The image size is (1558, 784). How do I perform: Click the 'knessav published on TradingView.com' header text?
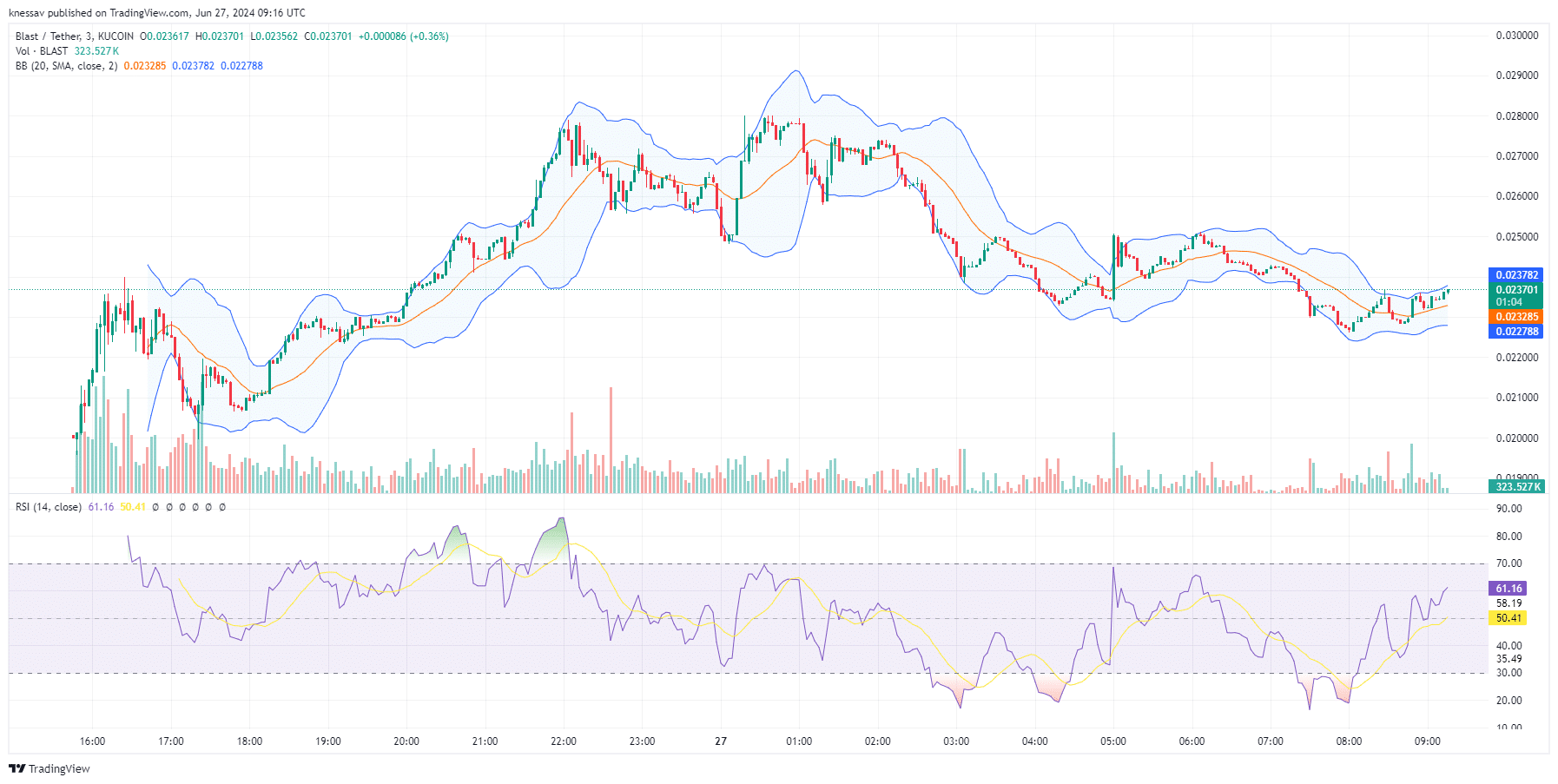(99, 13)
